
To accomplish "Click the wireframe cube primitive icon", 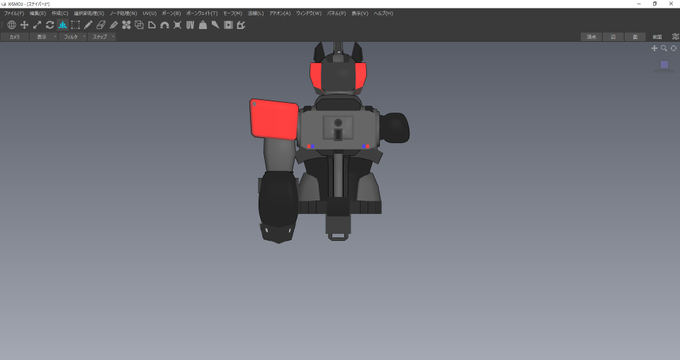I will click(x=139, y=25).
